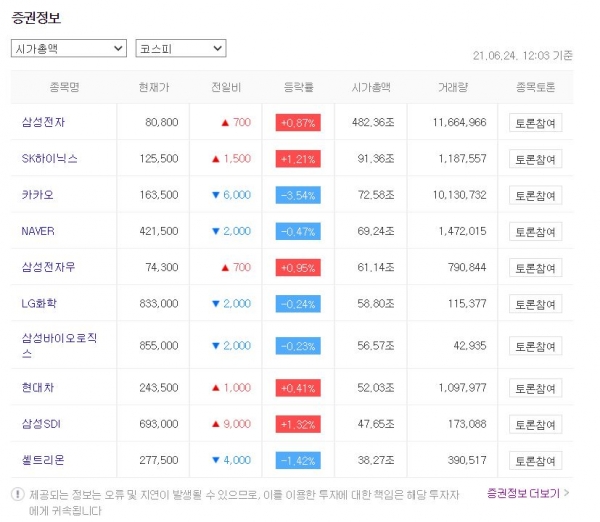Click 토론참여 button for 현대차
The image size is (600, 522).
[x=535, y=388]
